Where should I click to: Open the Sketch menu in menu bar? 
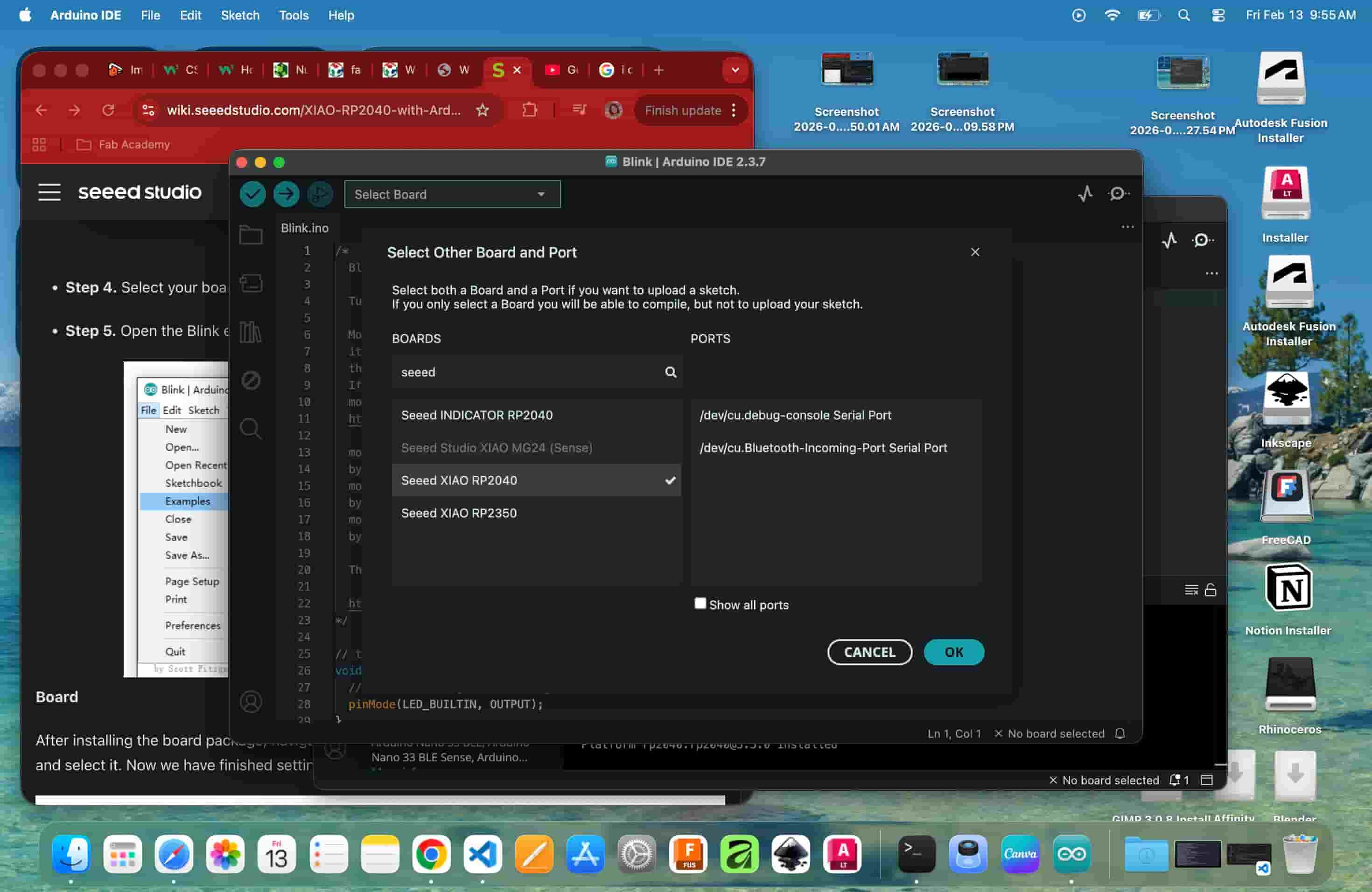point(240,15)
